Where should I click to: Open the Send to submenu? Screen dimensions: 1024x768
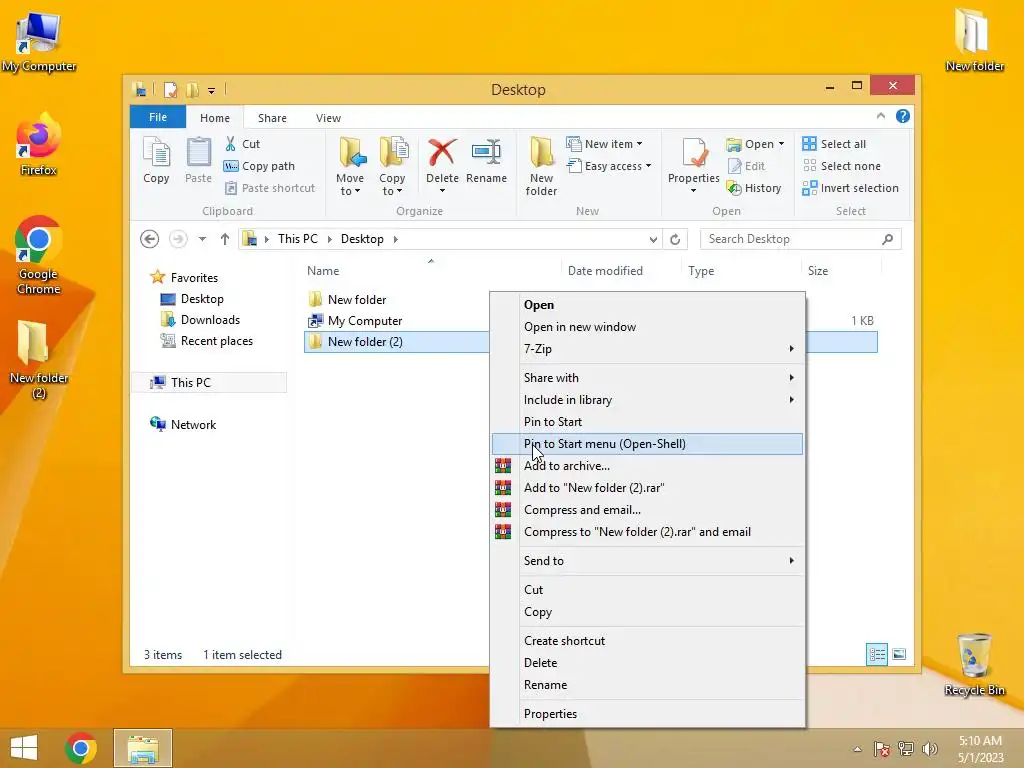click(647, 561)
